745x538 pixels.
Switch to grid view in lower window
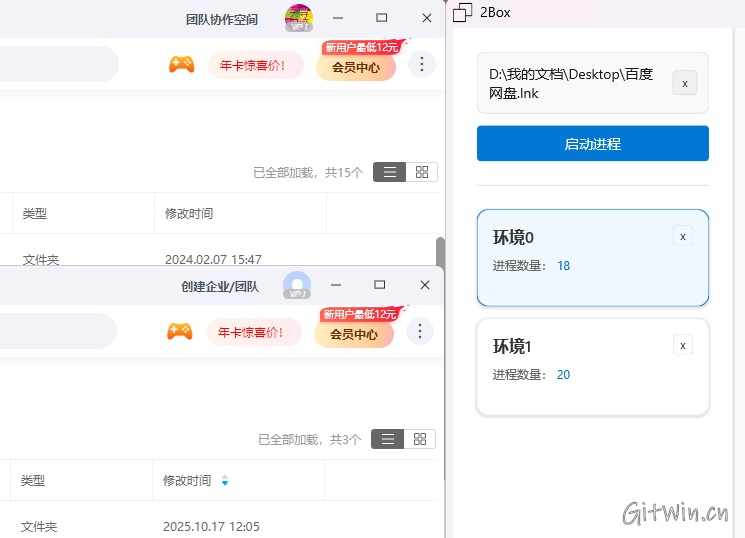tap(420, 439)
